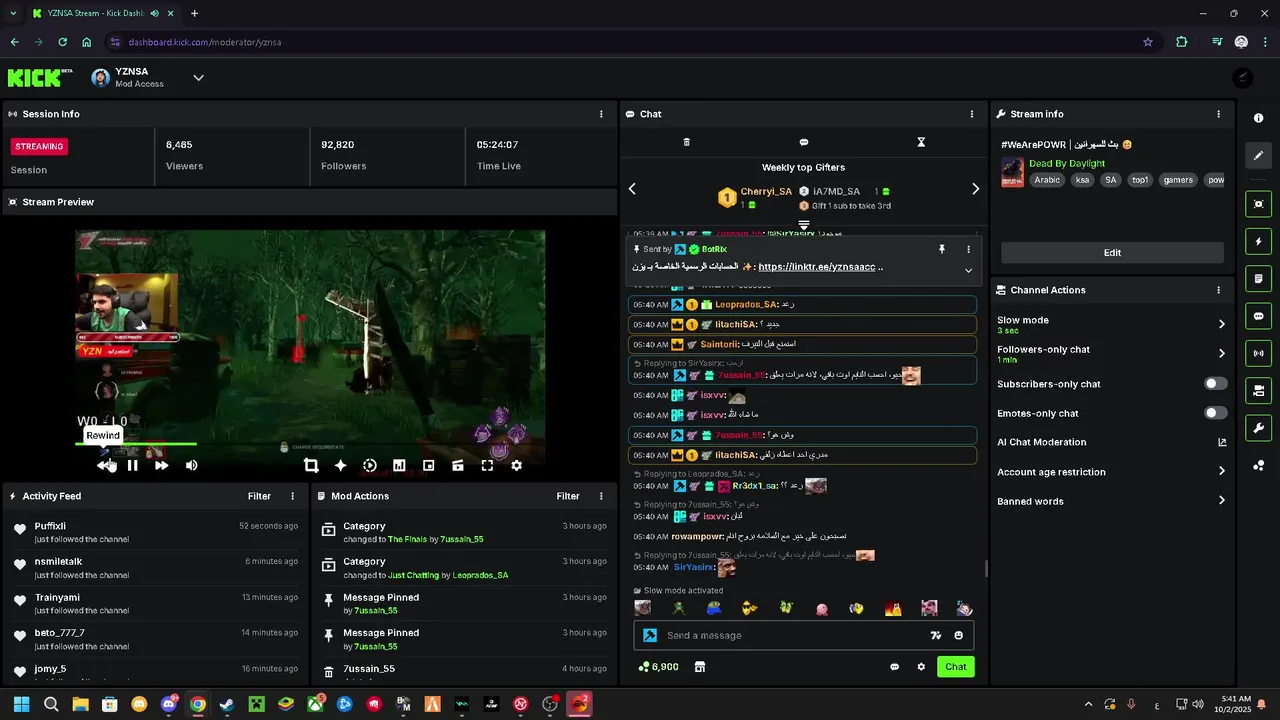
Task: Enable picture-in-picture mode in player
Action: point(428,465)
